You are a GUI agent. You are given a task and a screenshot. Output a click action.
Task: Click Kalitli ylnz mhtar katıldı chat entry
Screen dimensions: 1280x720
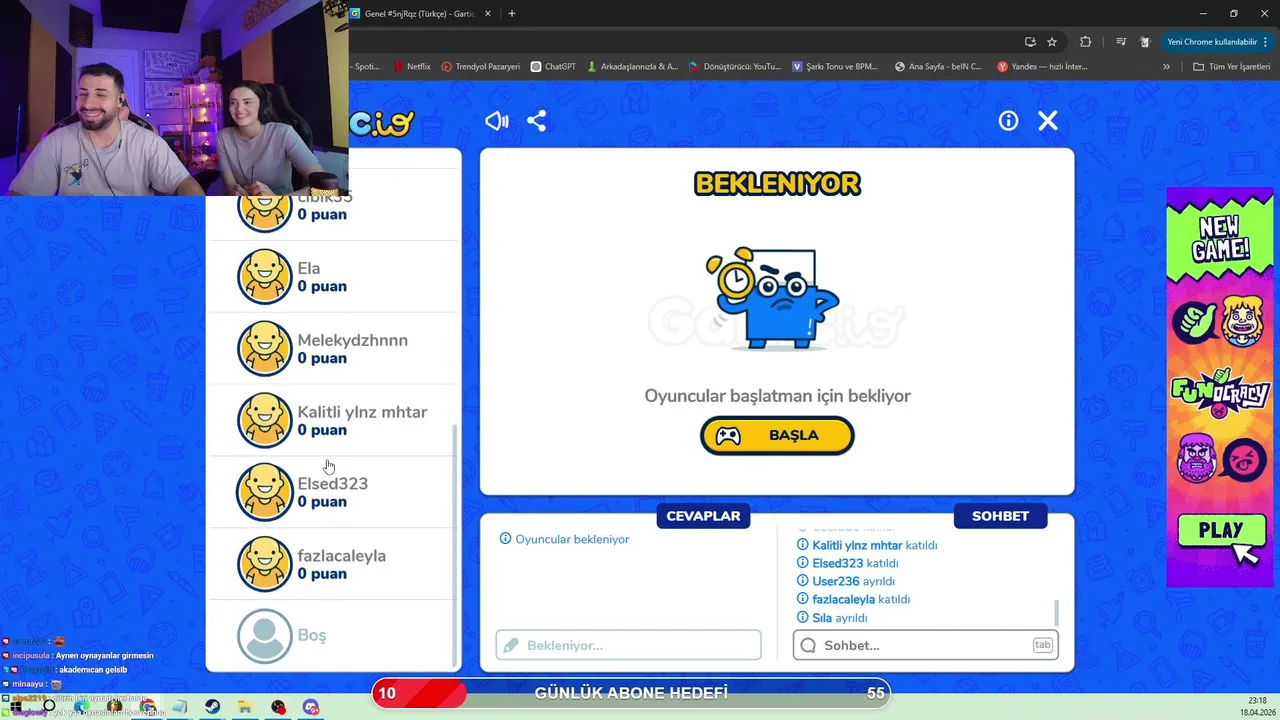click(867, 545)
